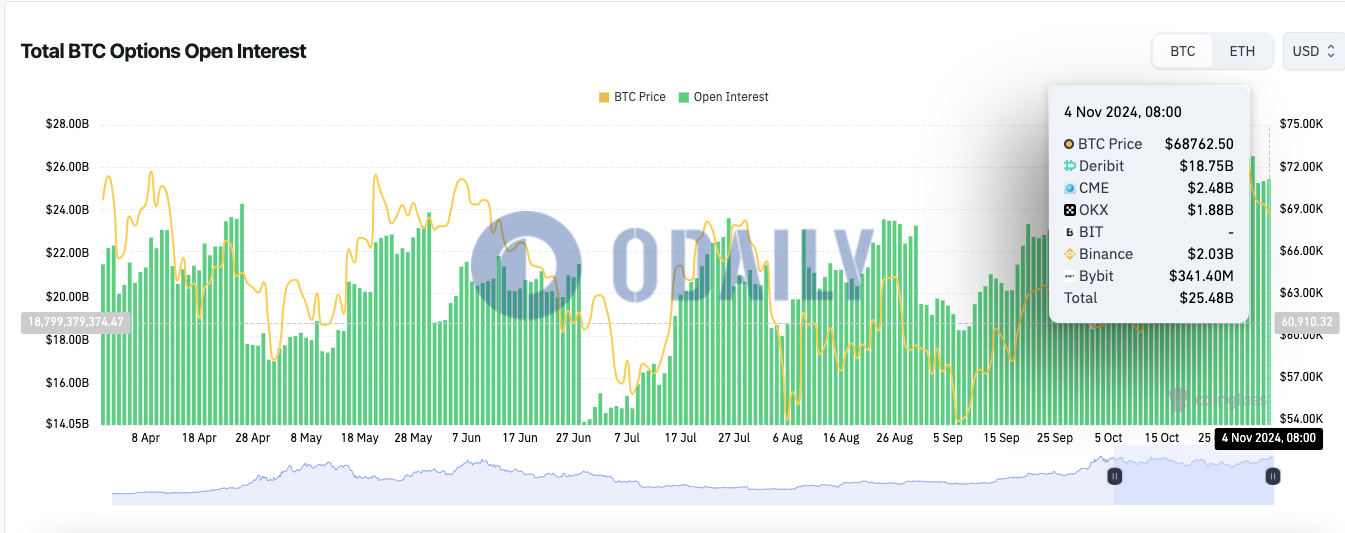Click the $75.00K right axis label
This screenshot has width=1345, height=533.
point(1302,124)
